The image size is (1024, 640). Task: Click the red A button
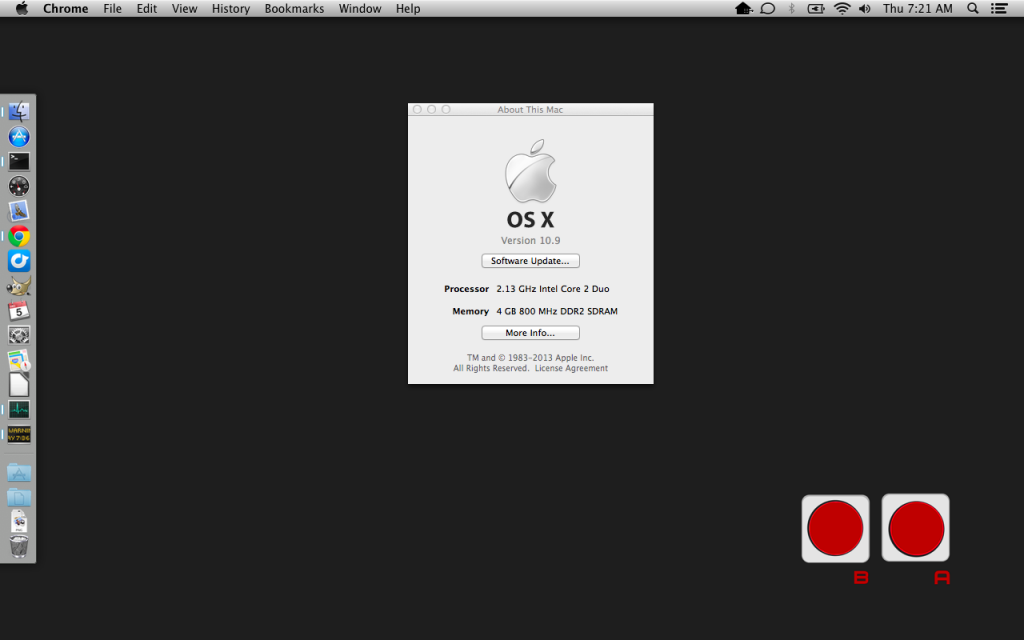pos(916,528)
